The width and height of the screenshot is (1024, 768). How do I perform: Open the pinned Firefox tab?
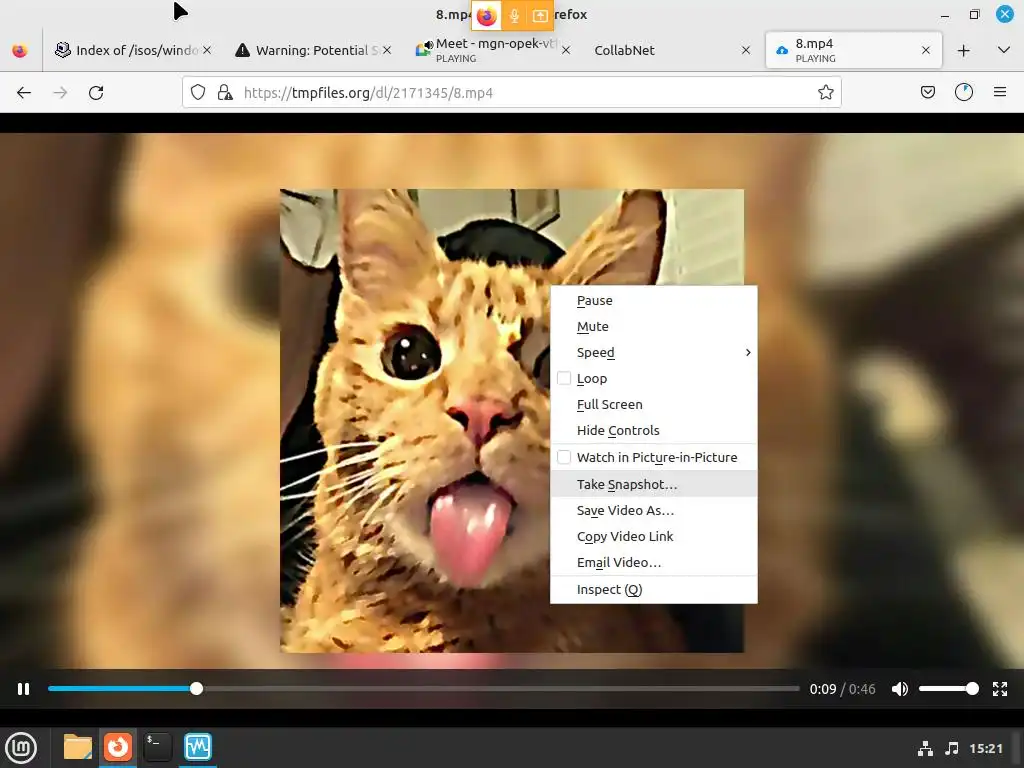click(20, 50)
